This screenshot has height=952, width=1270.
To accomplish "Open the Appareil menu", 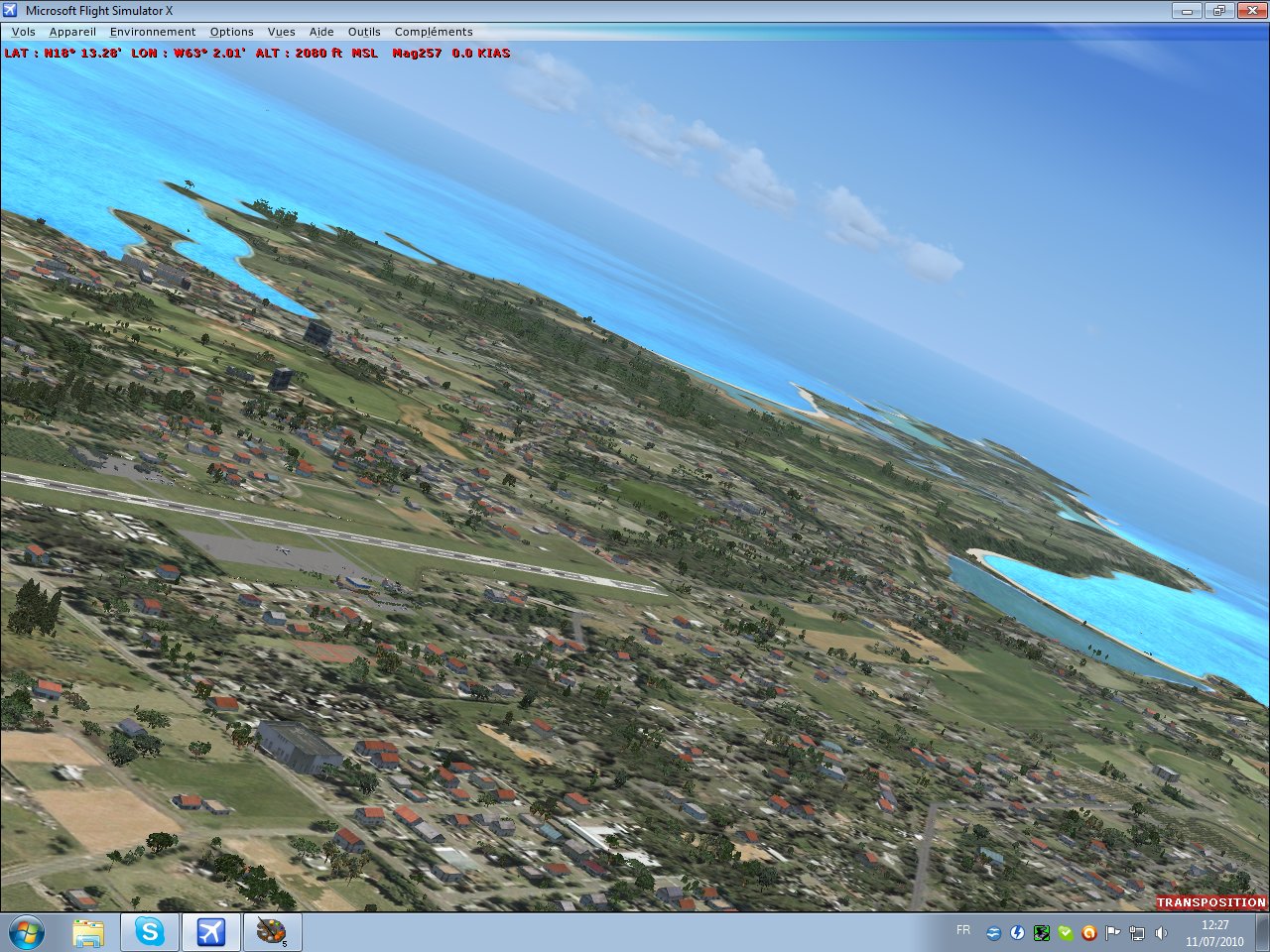I will pos(72,32).
